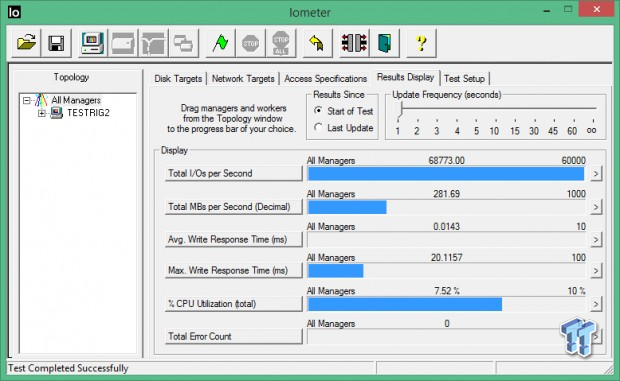Start tests with the green flag
Image resolution: width=620 pixels, height=381 pixels.
[220, 43]
